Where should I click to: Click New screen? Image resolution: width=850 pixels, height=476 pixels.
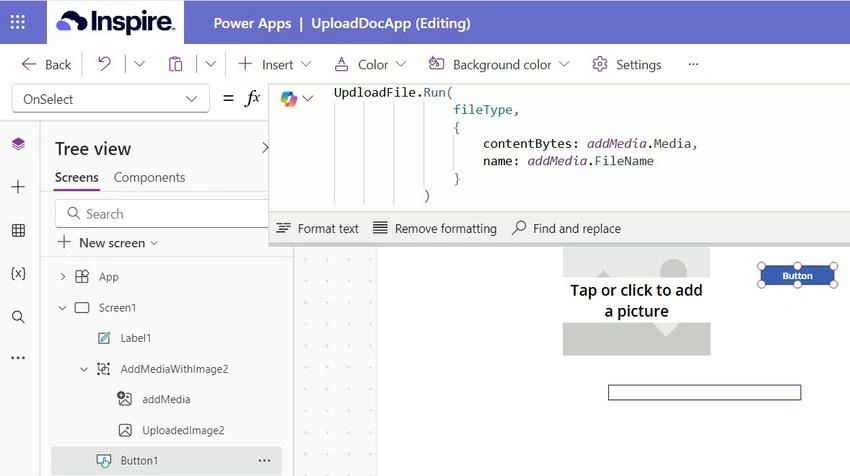pos(108,243)
